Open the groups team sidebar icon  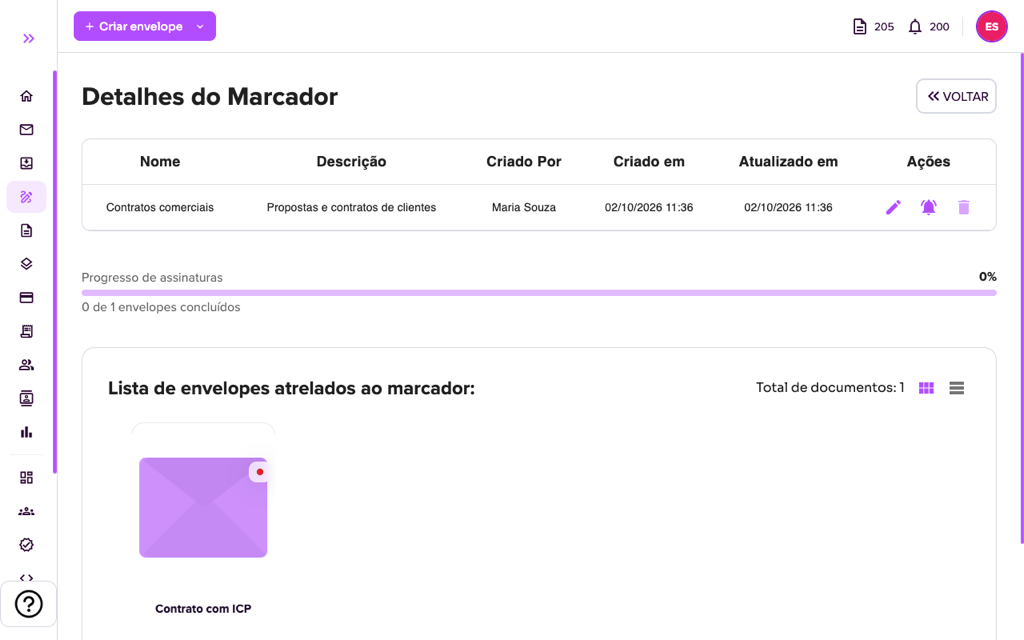click(x=26, y=511)
